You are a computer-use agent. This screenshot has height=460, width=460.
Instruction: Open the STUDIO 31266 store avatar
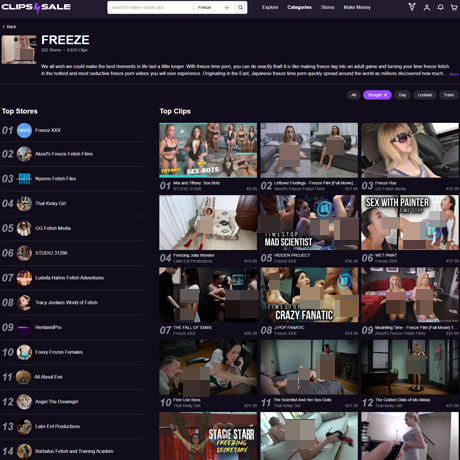(24, 253)
